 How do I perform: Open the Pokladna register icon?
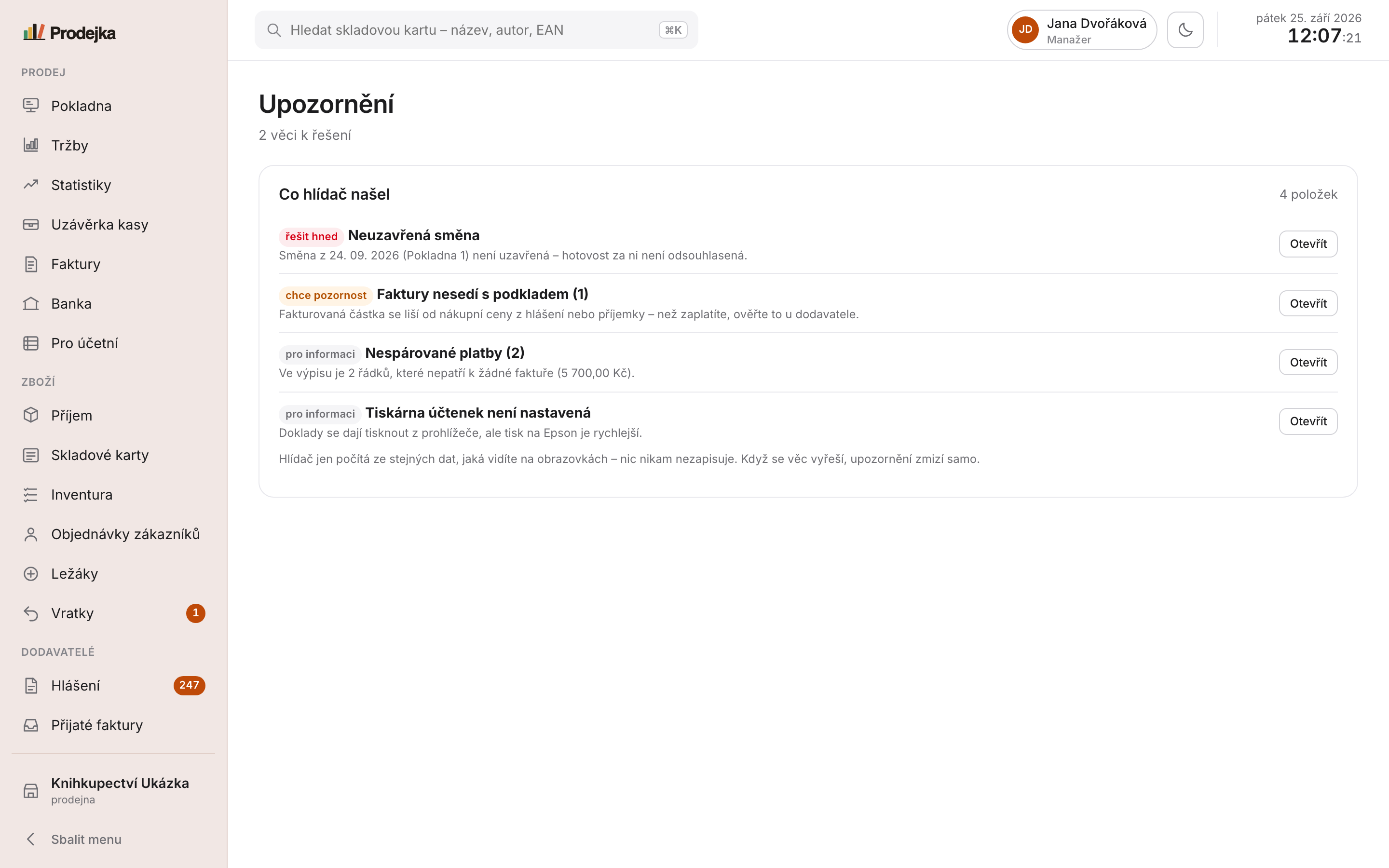click(31, 106)
